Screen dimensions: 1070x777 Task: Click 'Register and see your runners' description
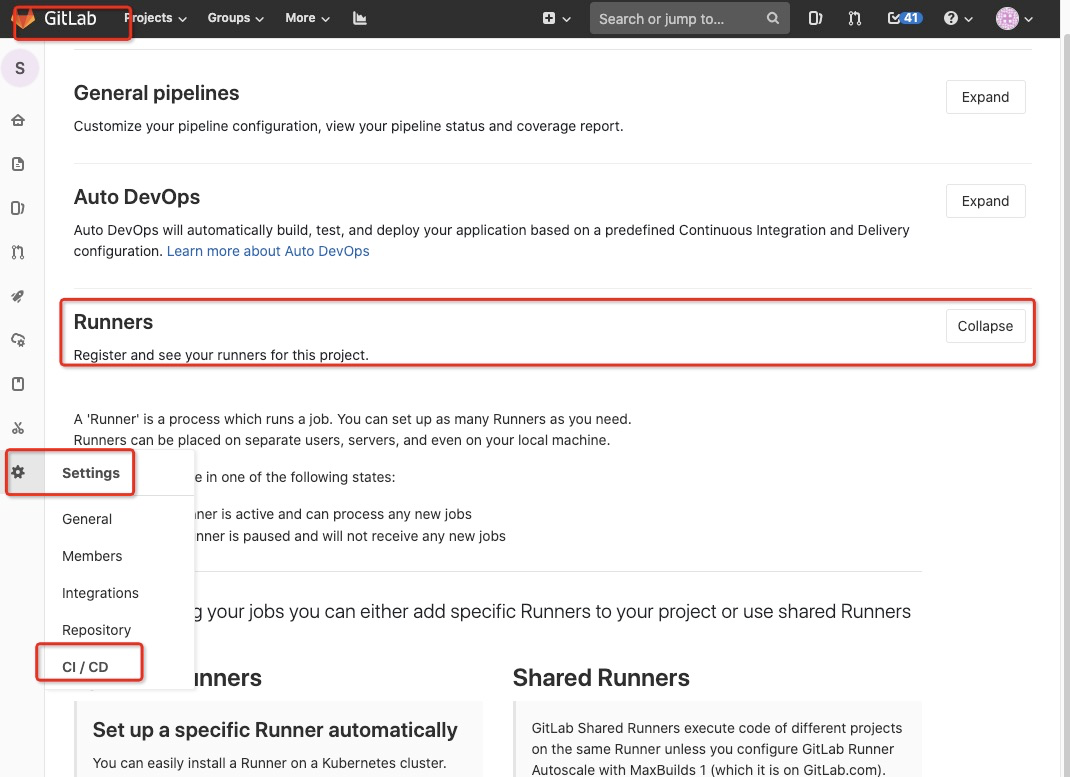(x=221, y=355)
